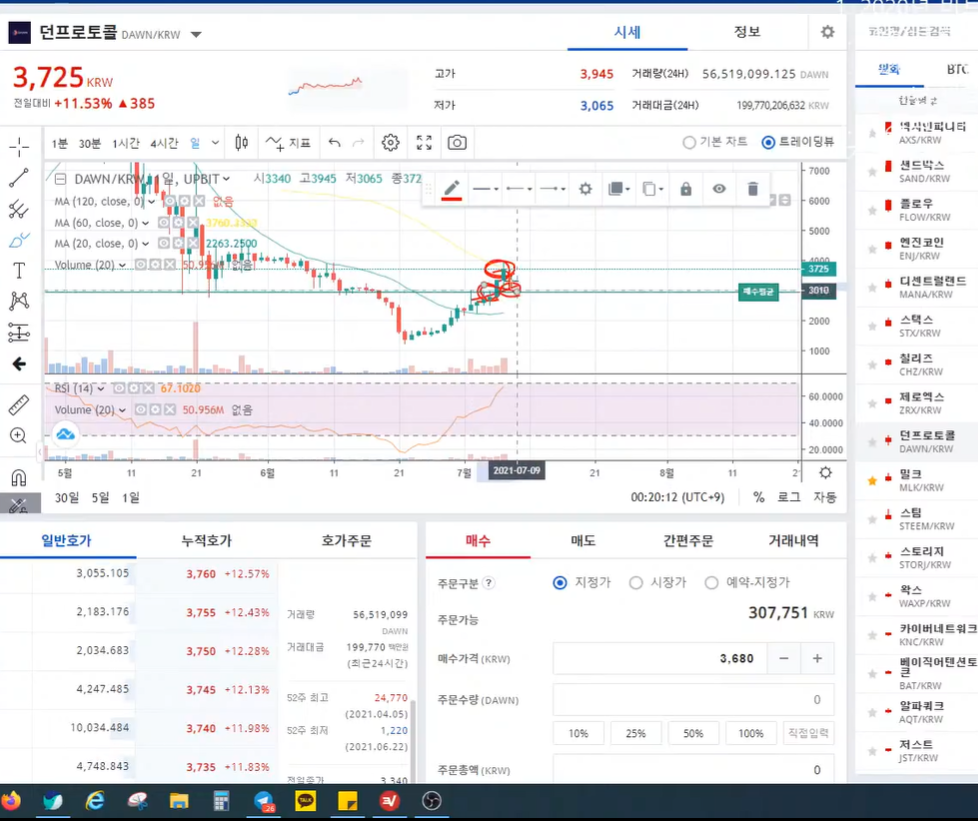Expand MA (20, close, 0) indicator options
978x821 pixels.
pos(145,244)
